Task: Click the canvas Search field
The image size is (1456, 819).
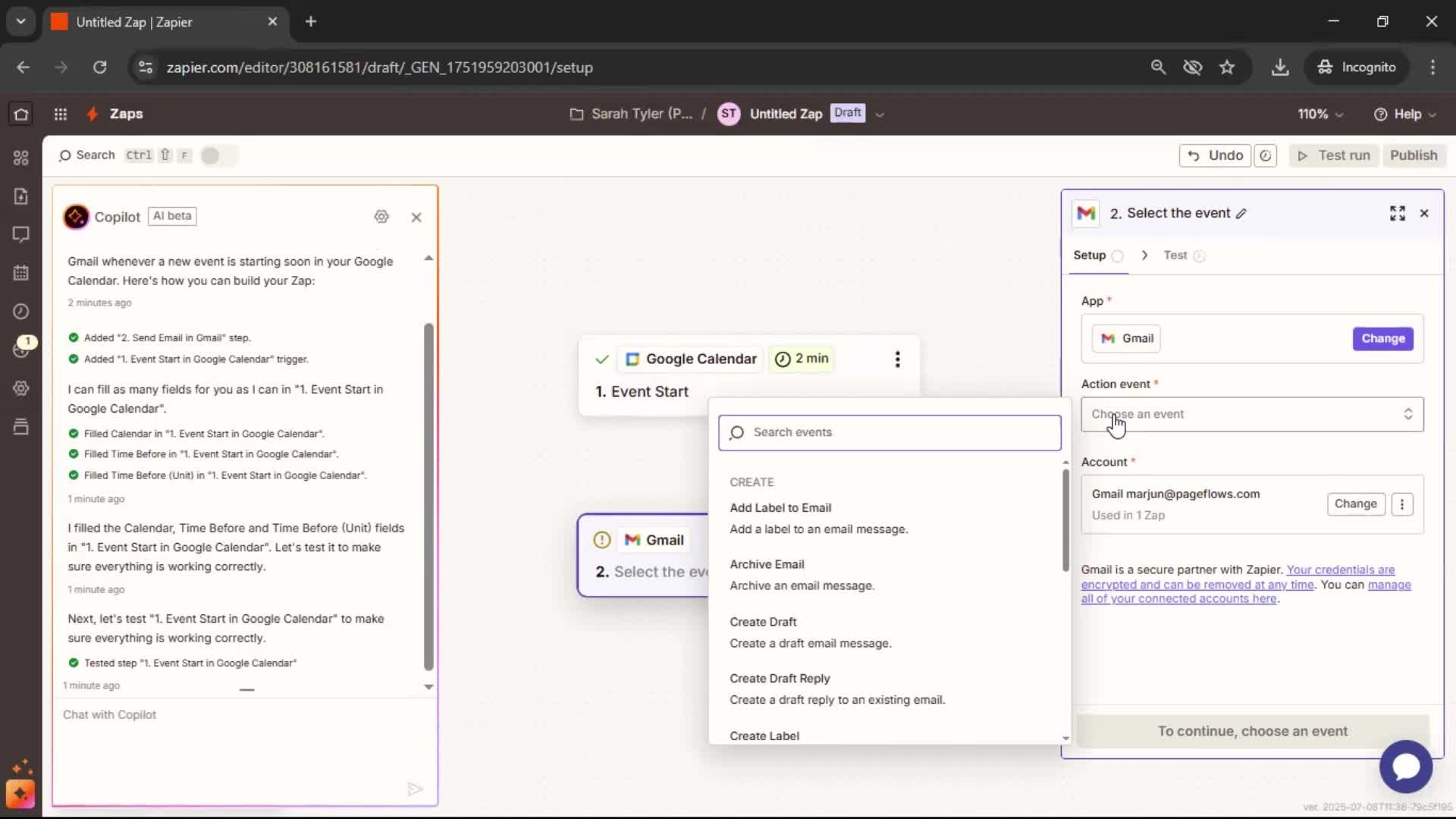Action: click(x=87, y=155)
